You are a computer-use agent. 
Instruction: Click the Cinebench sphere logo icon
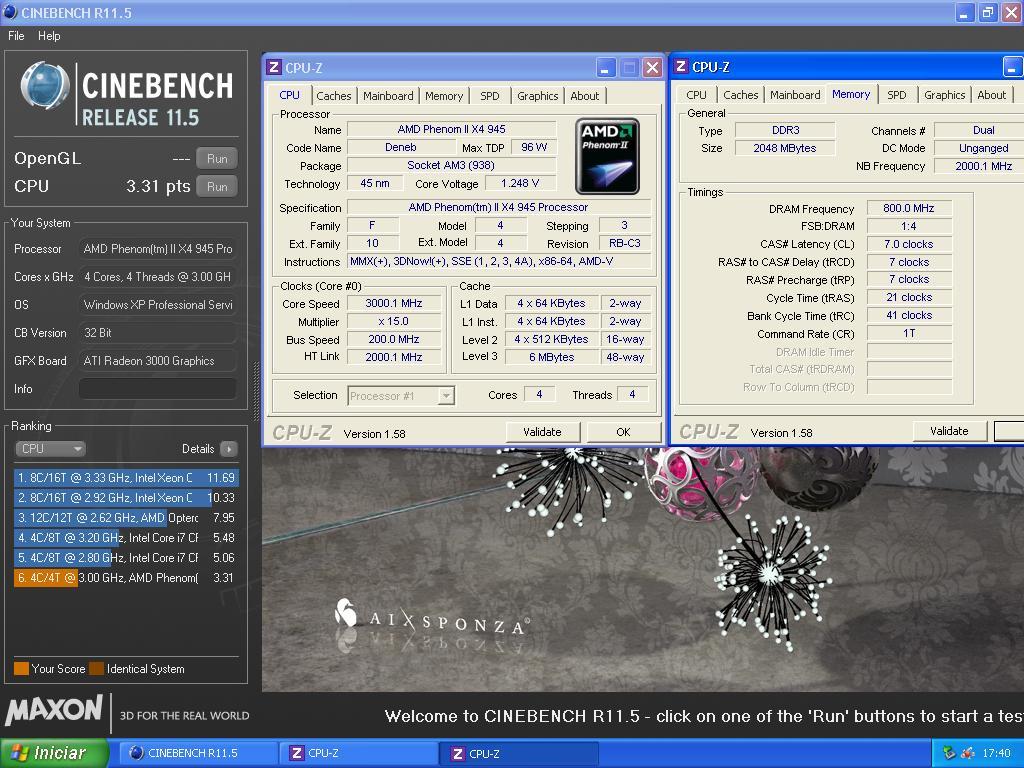pos(45,86)
